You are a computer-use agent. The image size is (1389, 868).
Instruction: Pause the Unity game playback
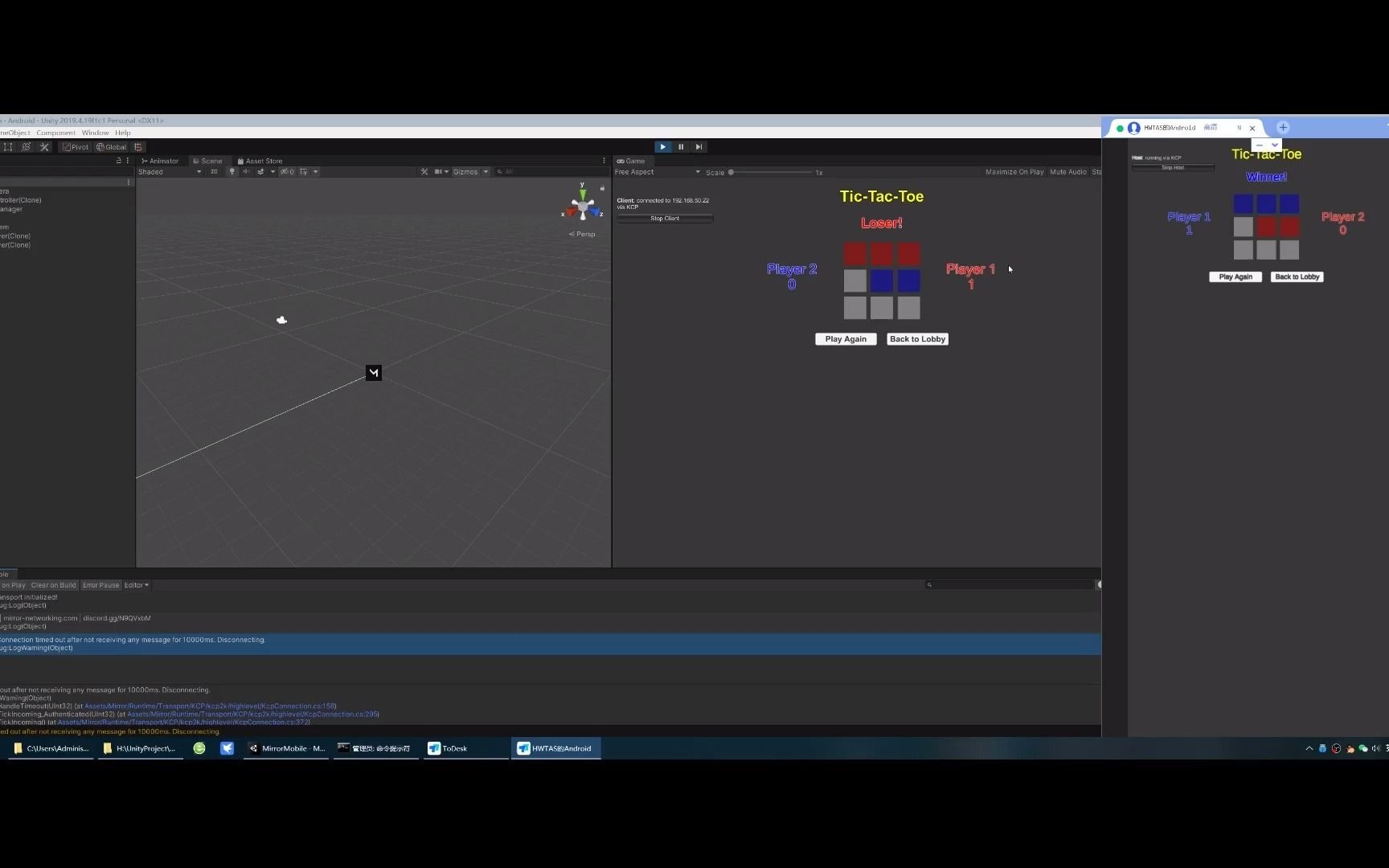681,147
